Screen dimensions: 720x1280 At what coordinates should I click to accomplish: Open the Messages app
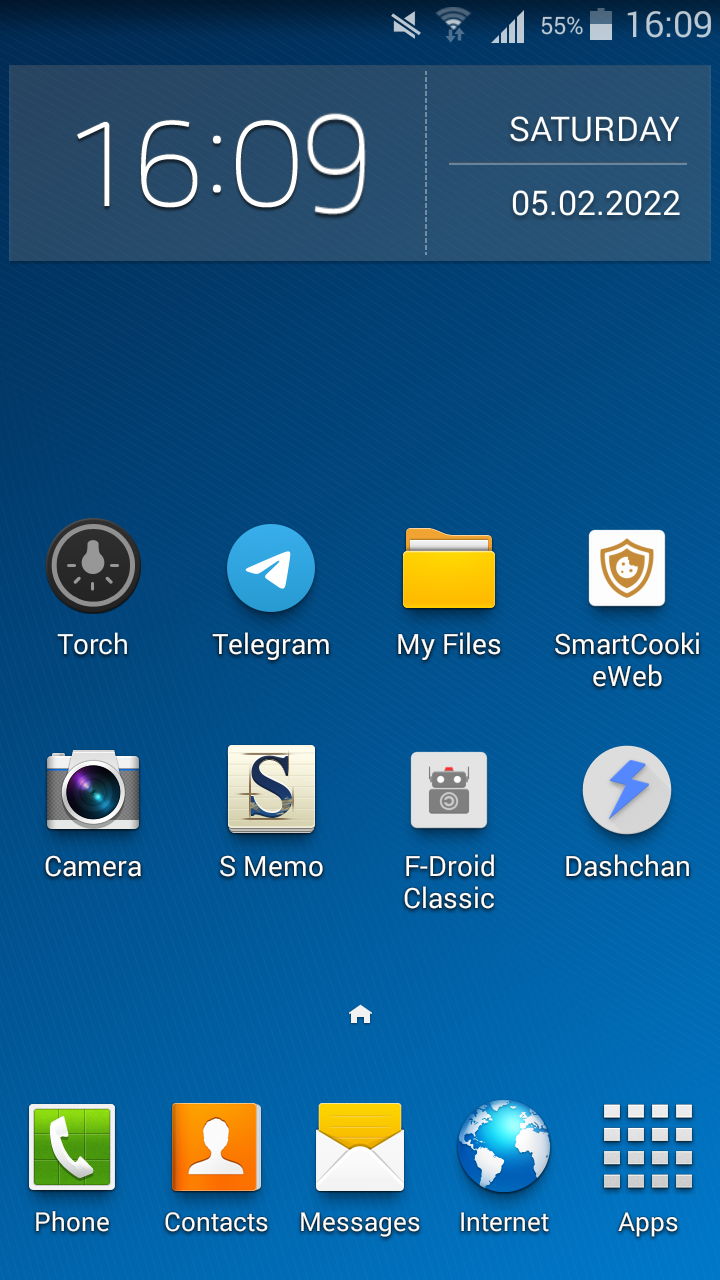pos(360,1147)
